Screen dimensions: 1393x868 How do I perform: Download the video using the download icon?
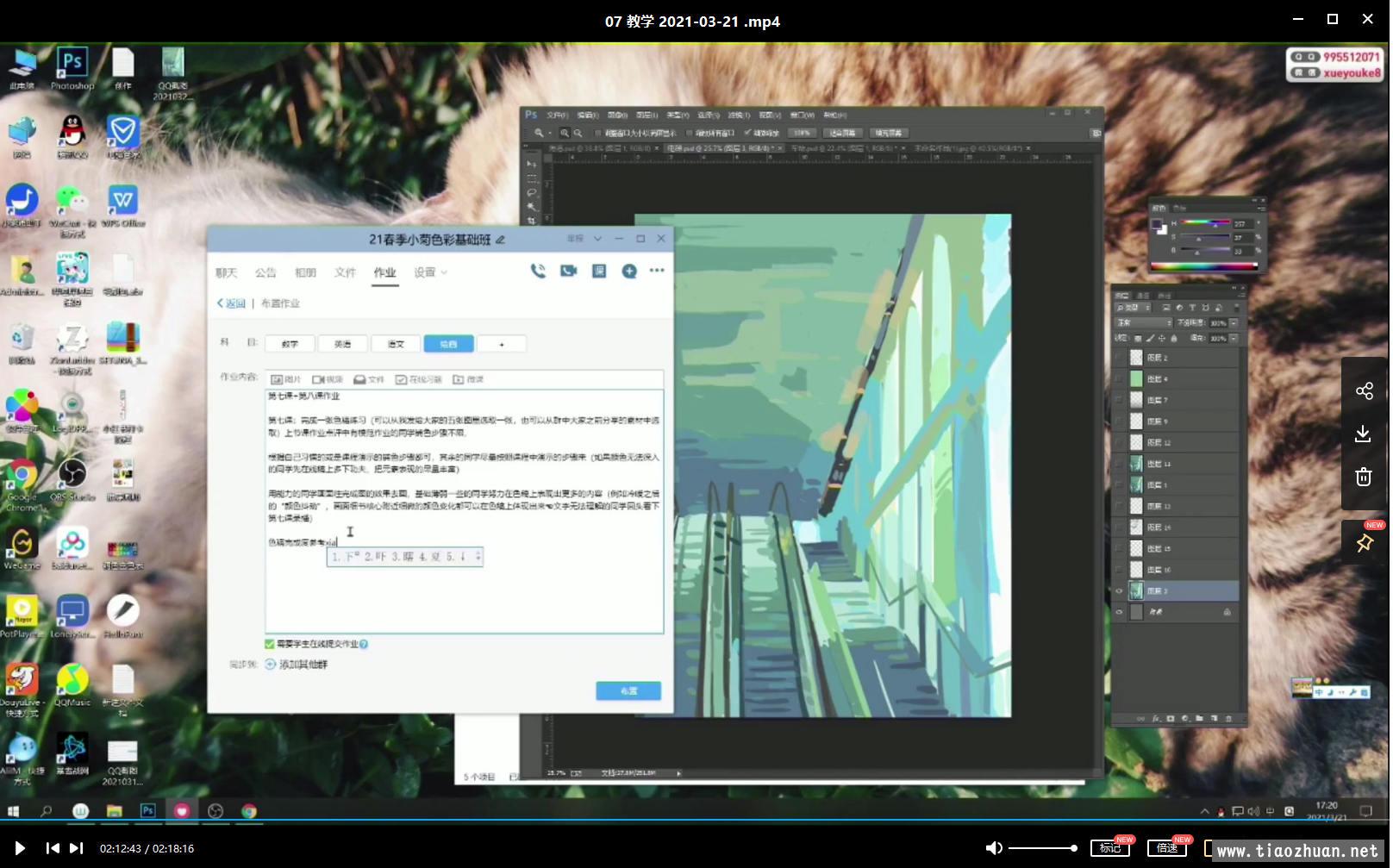point(1364,434)
